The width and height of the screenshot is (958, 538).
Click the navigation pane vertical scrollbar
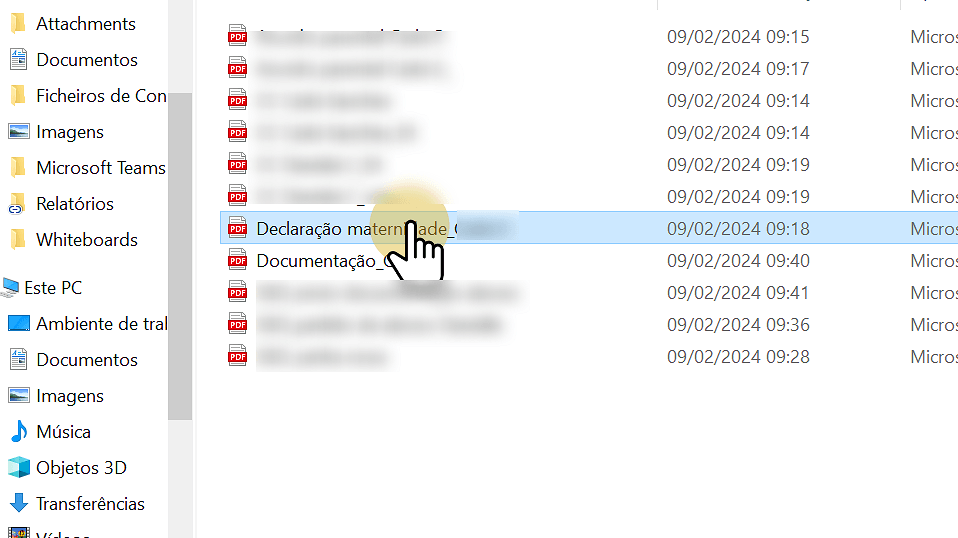tap(180, 256)
